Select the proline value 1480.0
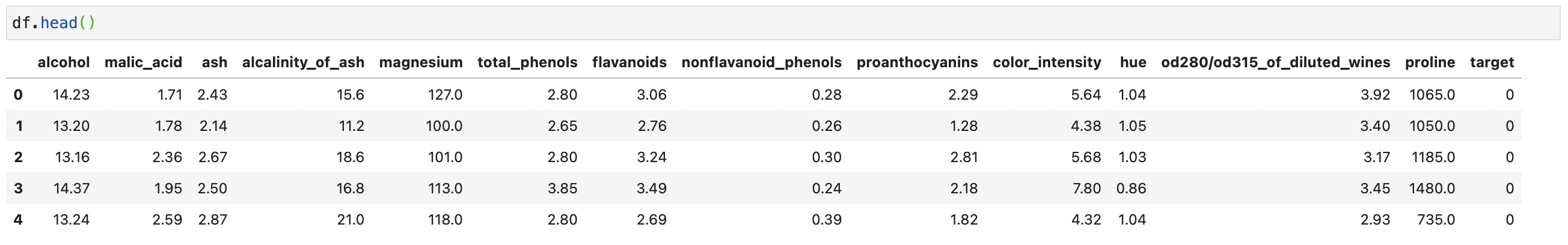This screenshot has height=245, width=1568. (x=1432, y=189)
